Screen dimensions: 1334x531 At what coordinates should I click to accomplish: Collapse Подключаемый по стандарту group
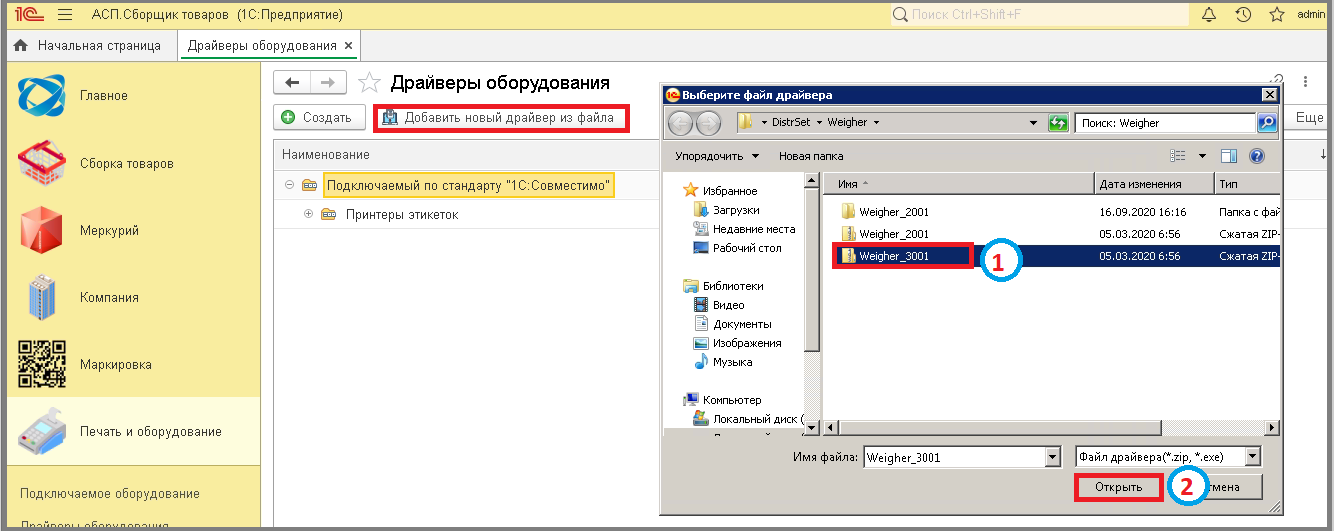point(289,185)
